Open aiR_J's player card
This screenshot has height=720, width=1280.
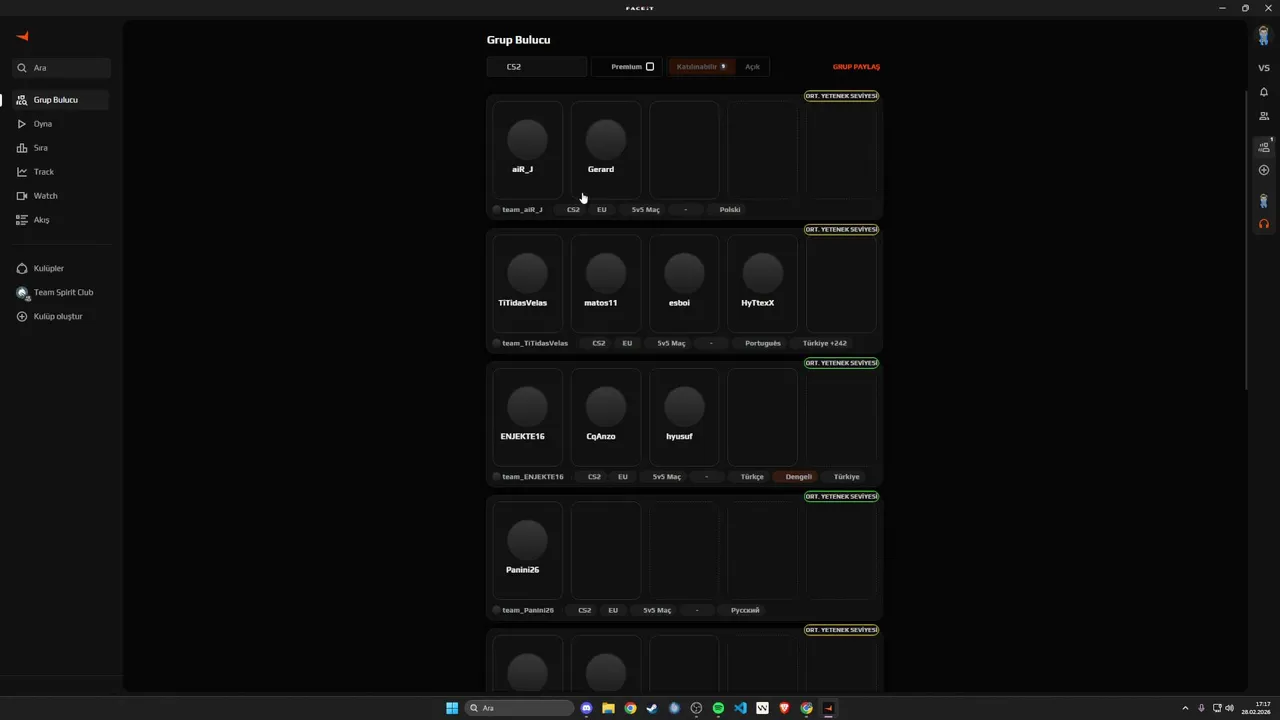point(527,149)
